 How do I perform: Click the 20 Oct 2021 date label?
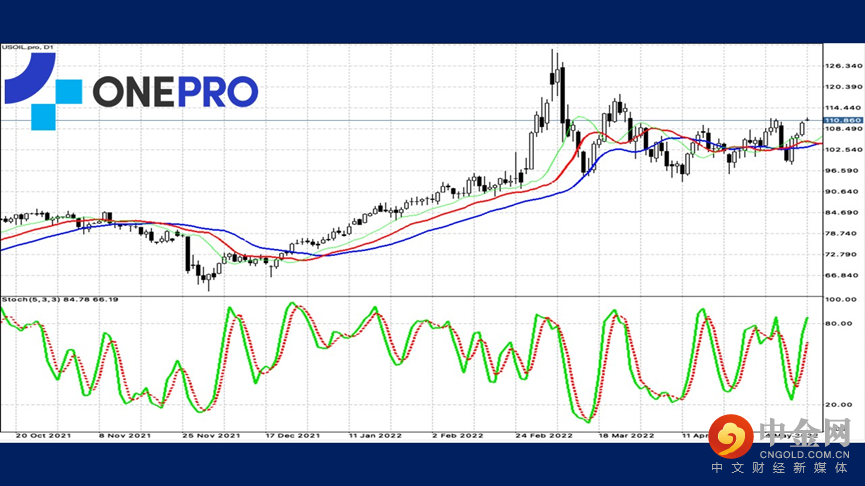click(x=43, y=435)
